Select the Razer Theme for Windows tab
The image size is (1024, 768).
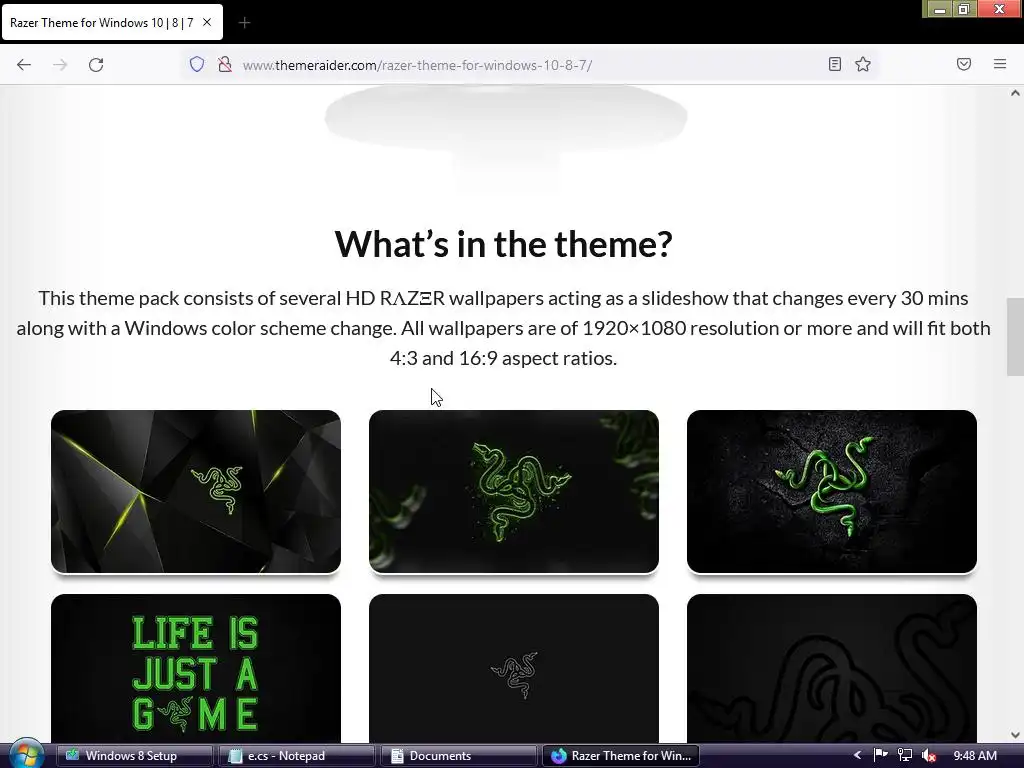coord(112,22)
